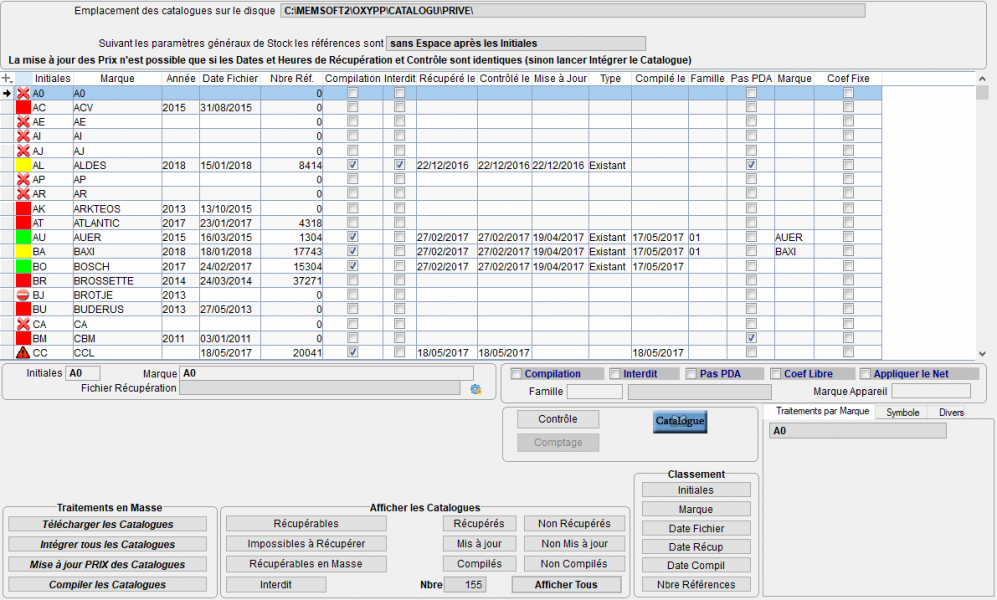The image size is (997, 600).
Task: Sort by Marque in Classement
Action: pos(696,509)
